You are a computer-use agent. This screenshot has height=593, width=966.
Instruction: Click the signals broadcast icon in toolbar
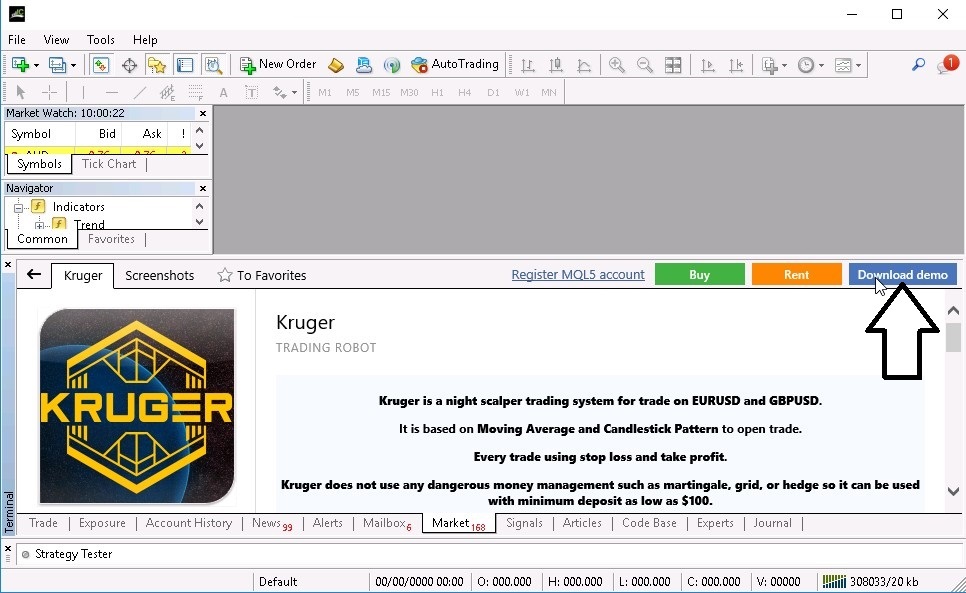(x=392, y=65)
